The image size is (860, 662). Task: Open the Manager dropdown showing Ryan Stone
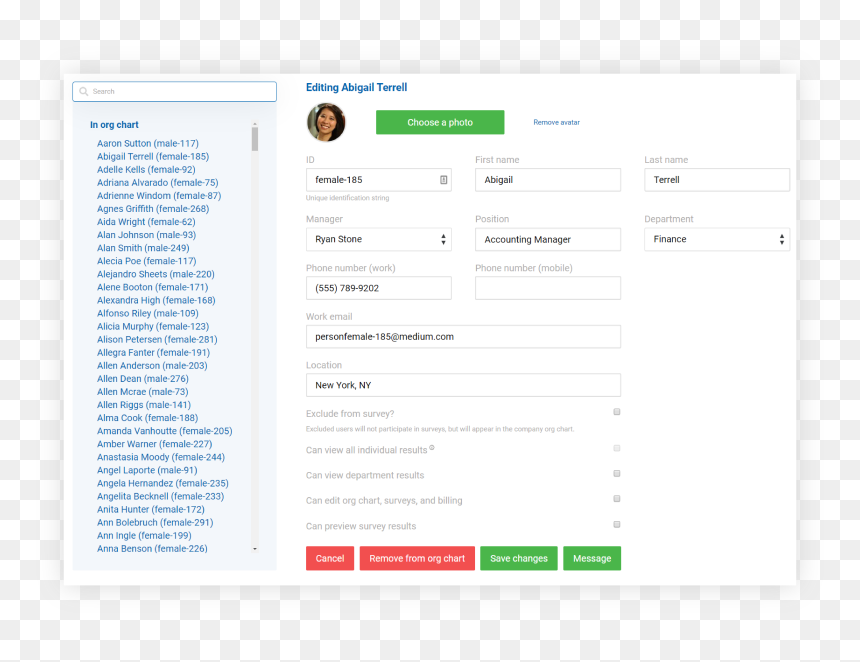[378, 239]
